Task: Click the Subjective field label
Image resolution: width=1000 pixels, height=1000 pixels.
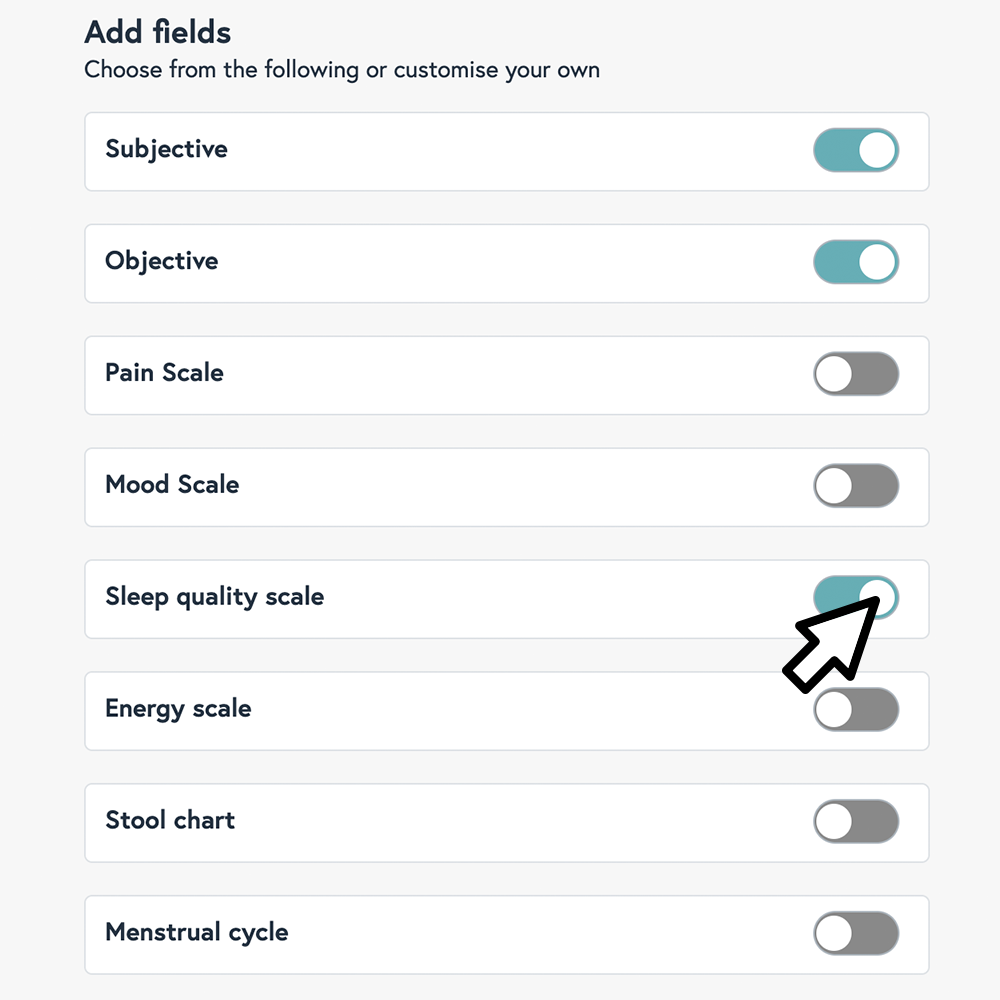Action: (166, 150)
